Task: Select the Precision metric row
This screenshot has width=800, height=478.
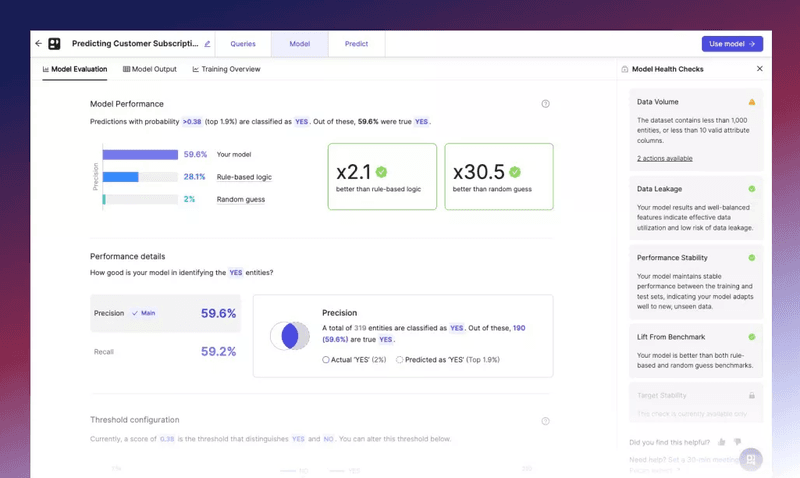Action: pos(165,313)
